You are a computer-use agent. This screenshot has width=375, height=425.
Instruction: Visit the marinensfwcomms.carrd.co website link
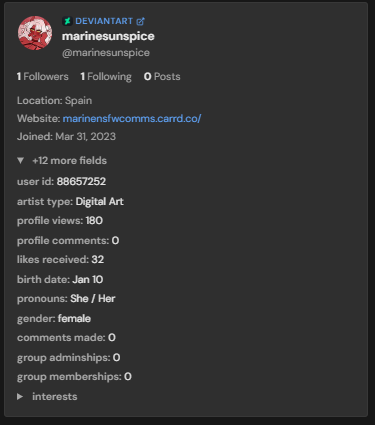pos(132,118)
